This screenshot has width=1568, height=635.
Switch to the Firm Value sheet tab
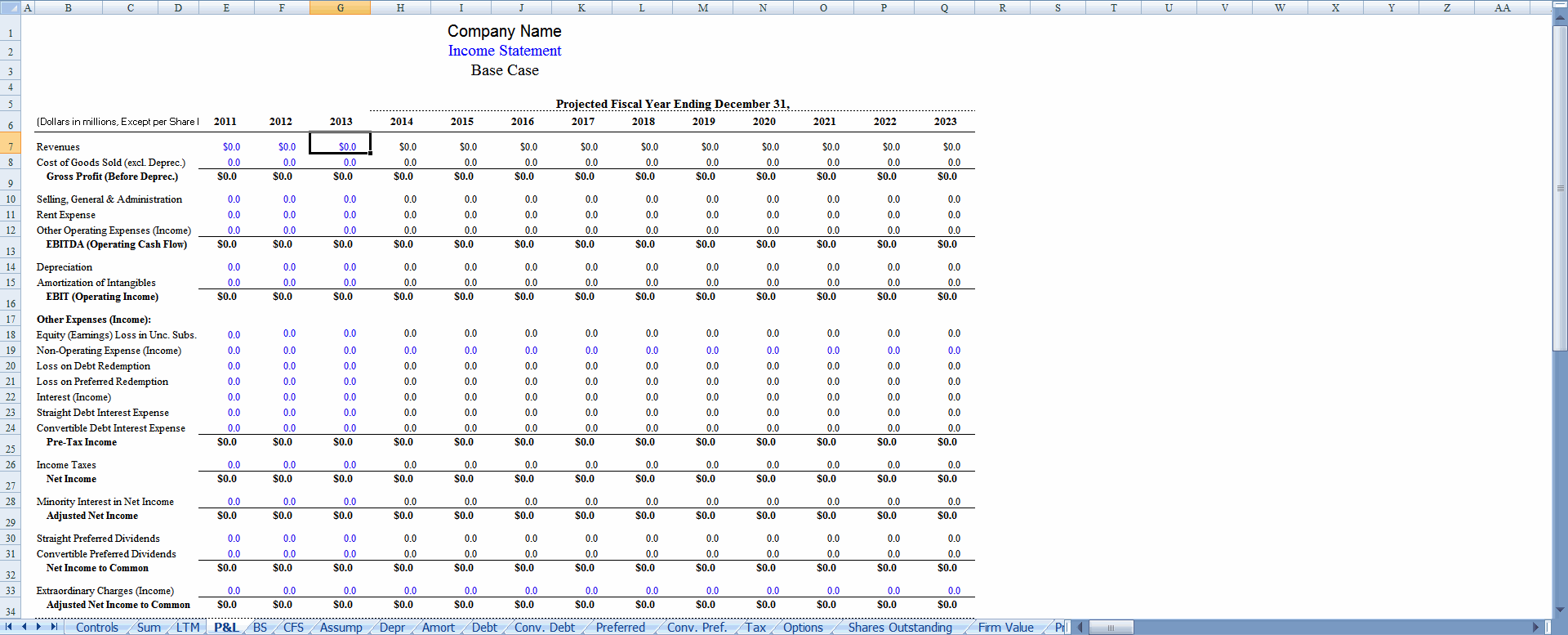click(x=1006, y=628)
